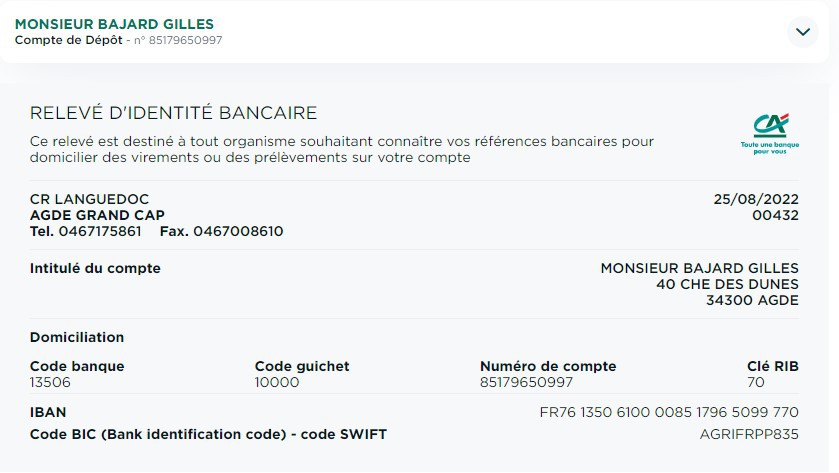Screen dimensions: 839x473
Task: Expand the account selector chevron
Action: (803, 32)
